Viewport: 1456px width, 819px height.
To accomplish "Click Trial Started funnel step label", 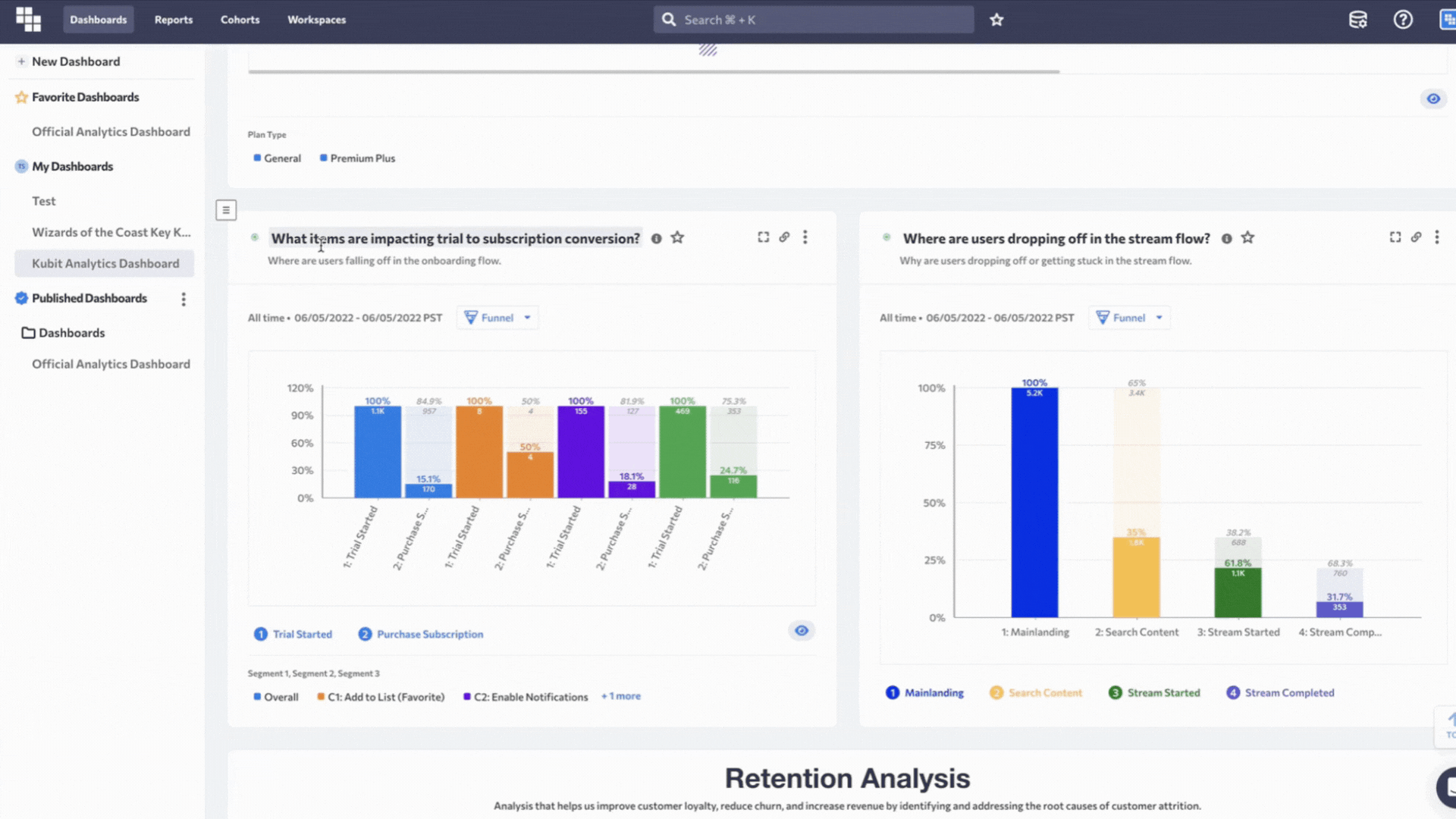I will [x=293, y=634].
